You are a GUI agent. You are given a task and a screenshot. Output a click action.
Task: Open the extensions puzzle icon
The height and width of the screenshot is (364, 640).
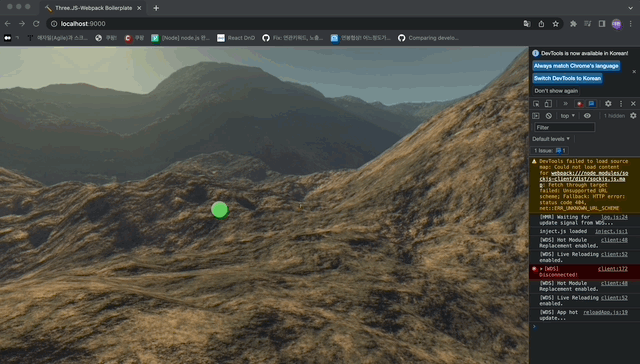[x=573, y=24]
